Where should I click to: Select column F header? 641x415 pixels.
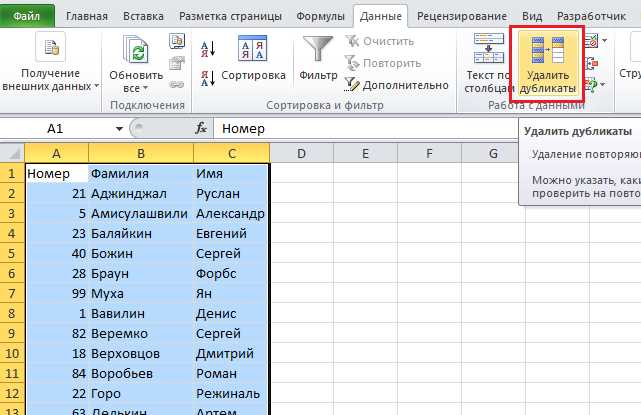(429, 153)
